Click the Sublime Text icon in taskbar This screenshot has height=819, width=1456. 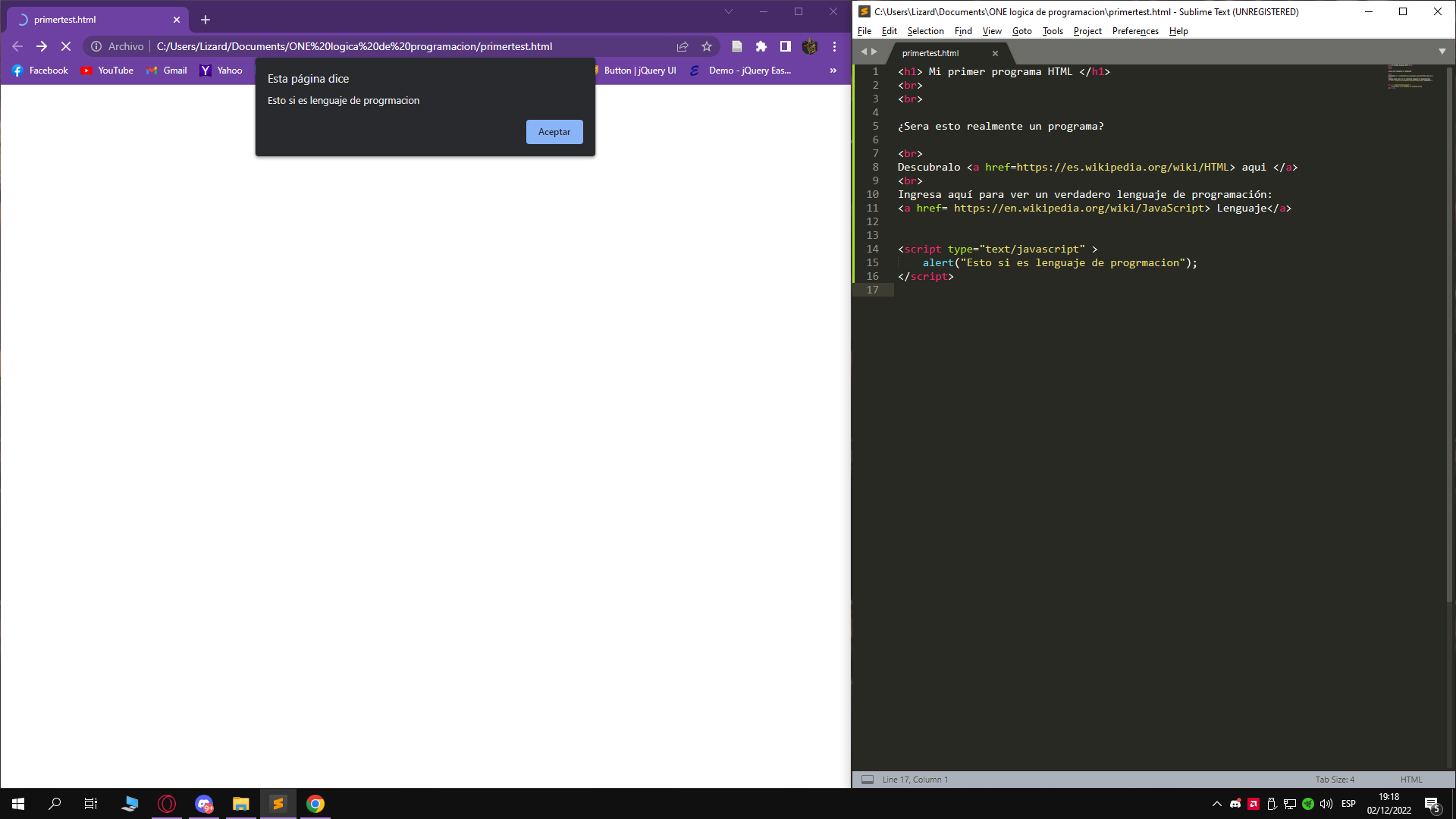[278, 803]
